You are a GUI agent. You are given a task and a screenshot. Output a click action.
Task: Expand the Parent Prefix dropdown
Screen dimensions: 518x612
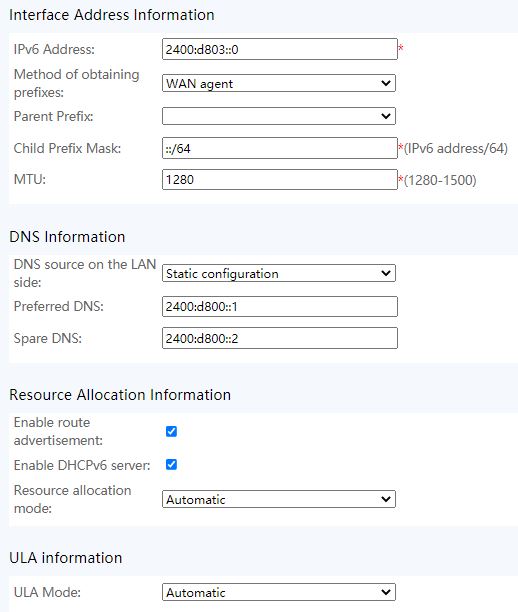[279, 116]
